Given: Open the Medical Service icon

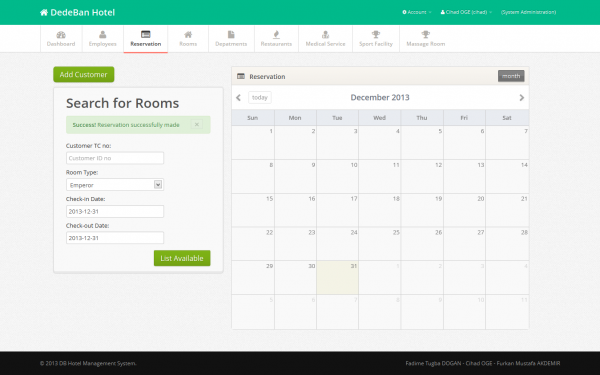Looking at the screenshot, I should coord(325,35).
